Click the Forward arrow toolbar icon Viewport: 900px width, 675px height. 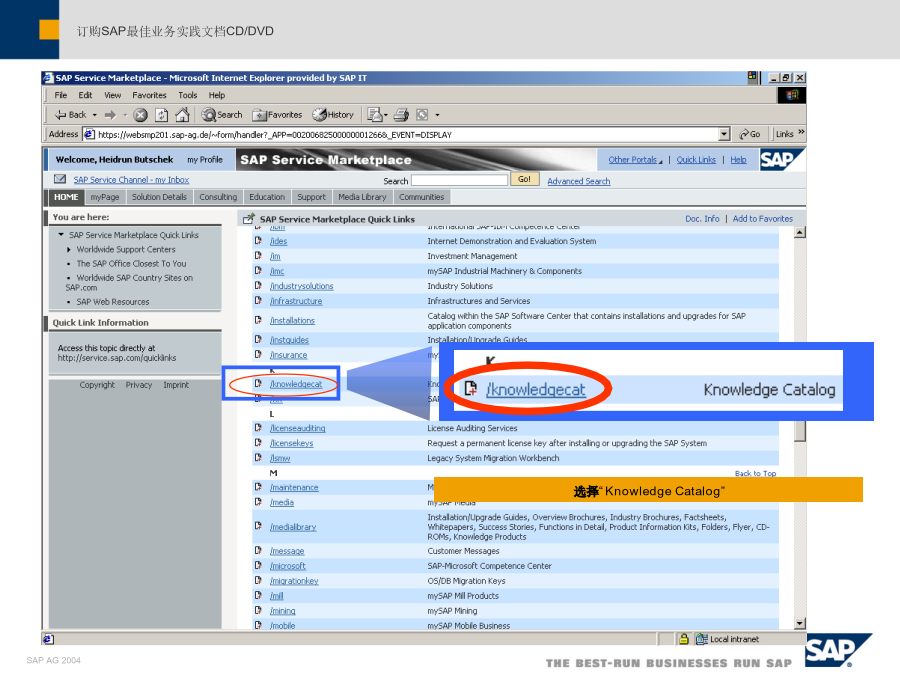tap(110, 115)
